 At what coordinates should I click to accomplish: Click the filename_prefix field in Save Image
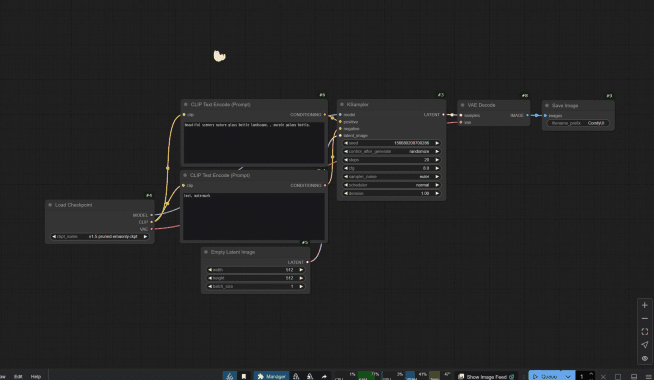(x=578, y=123)
